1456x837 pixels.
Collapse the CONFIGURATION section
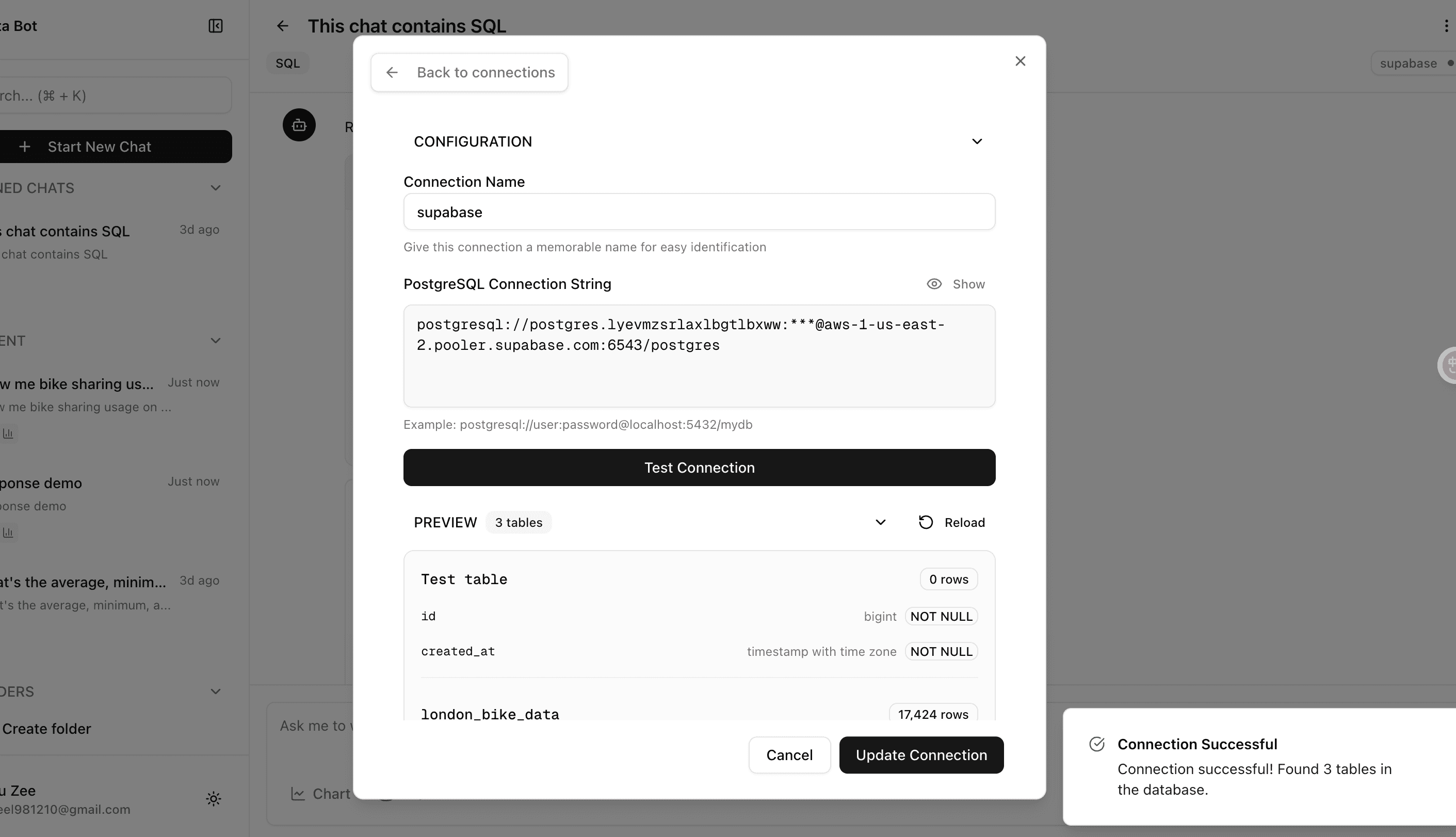977,141
